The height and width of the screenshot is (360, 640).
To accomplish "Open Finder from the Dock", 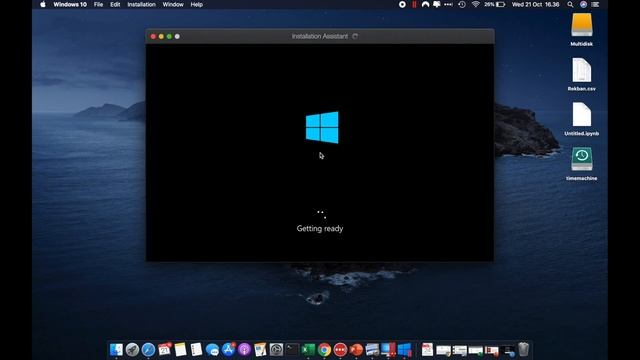I will point(116,350).
